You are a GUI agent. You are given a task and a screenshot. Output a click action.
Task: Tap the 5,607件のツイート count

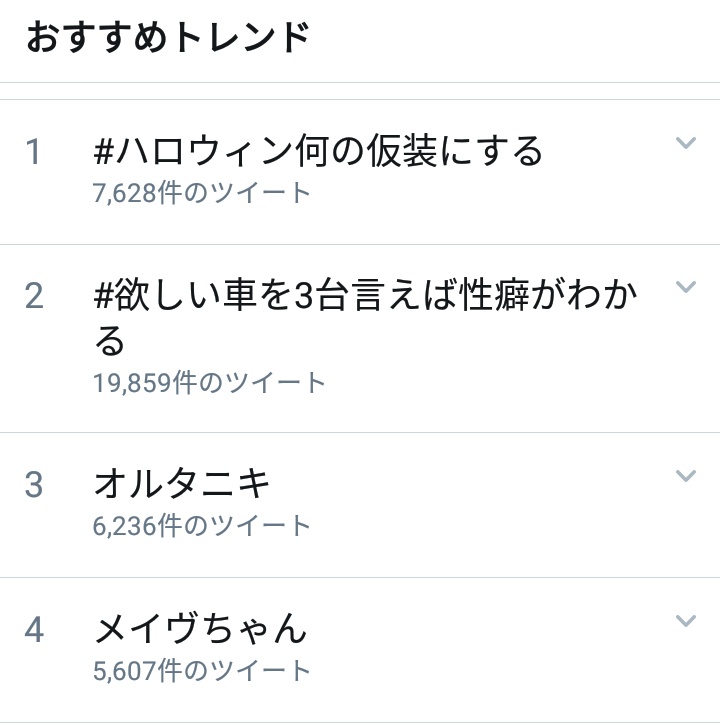click(202, 670)
